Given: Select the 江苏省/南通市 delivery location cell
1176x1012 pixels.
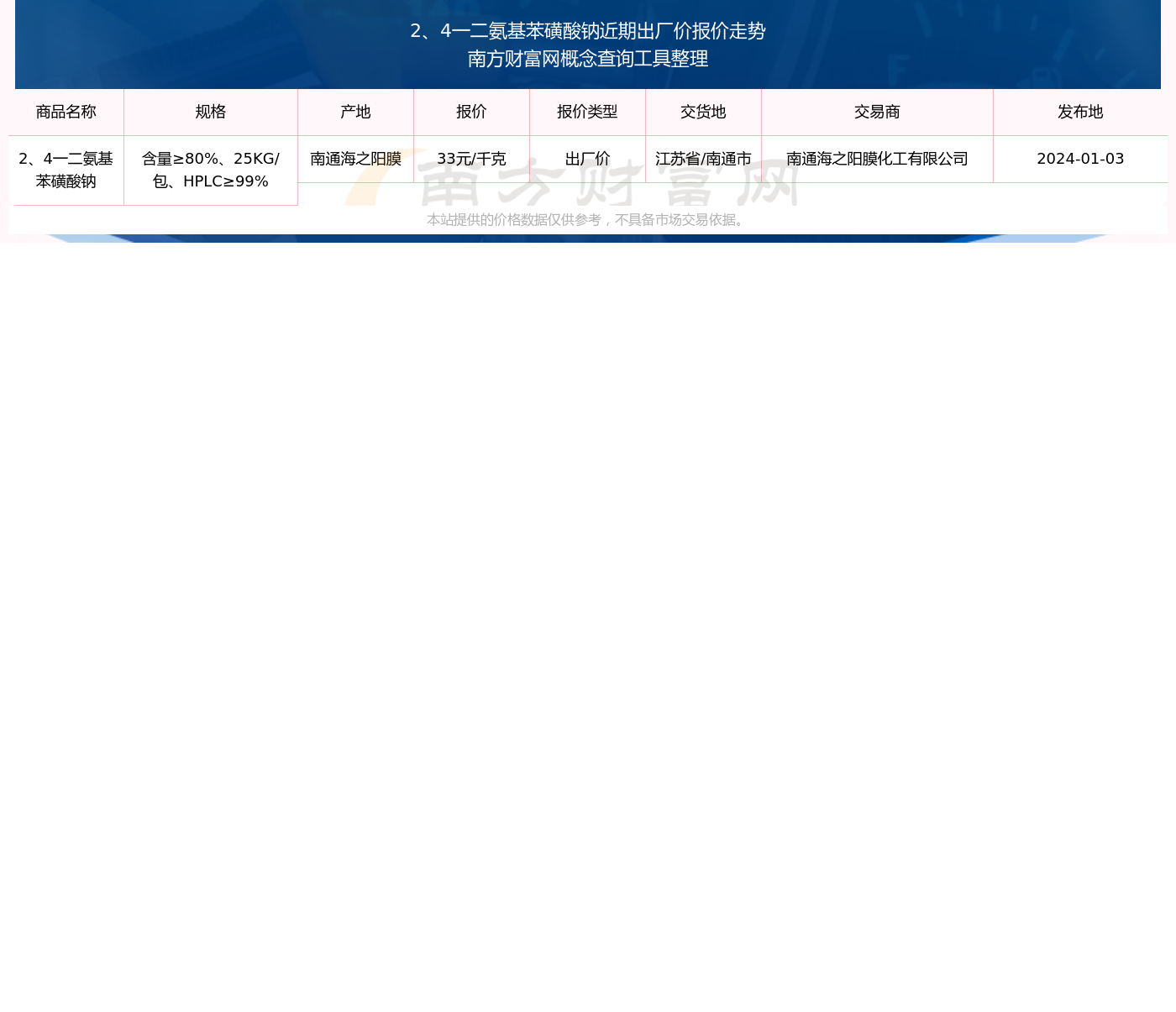Looking at the screenshot, I should point(704,159).
